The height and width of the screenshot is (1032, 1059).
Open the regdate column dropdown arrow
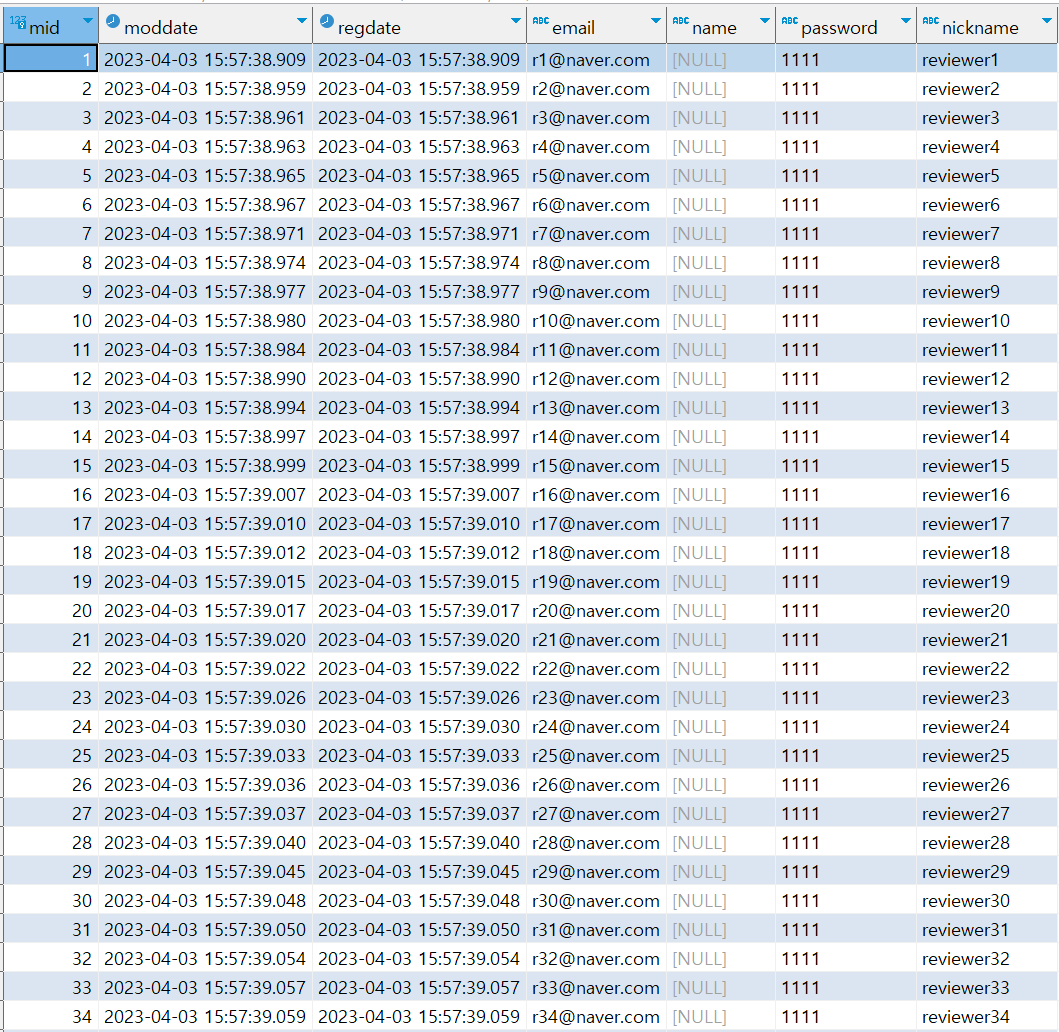coord(516,21)
